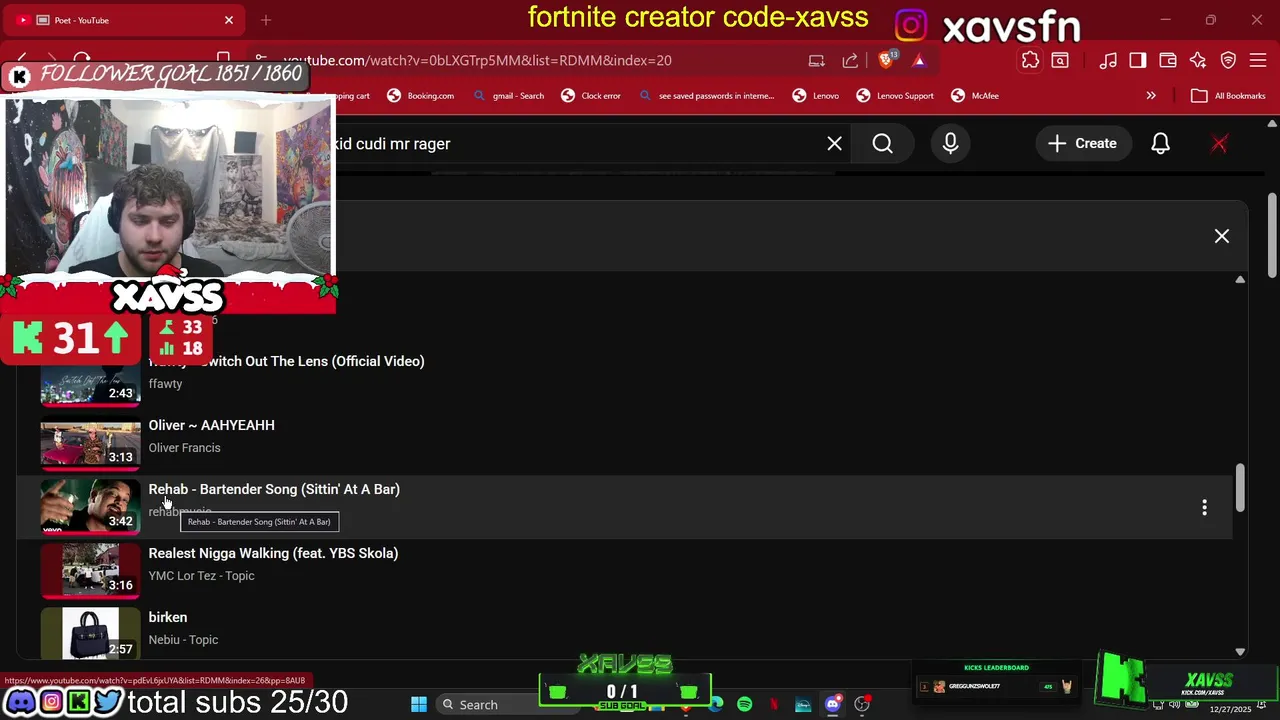Click the ffawty channel name
This screenshot has height=720, width=1280.
click(165, 384)
